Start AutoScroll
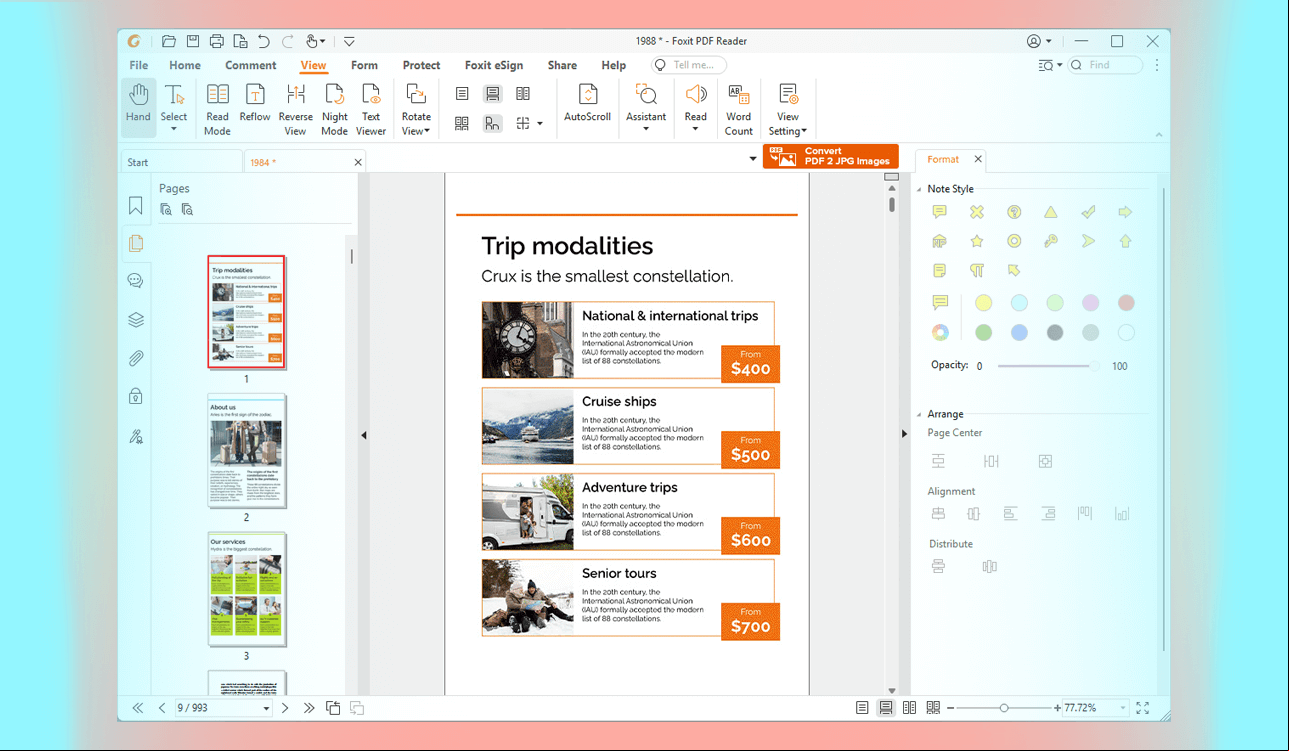Screen dimensions: 1289x751 tap(587, 103)
